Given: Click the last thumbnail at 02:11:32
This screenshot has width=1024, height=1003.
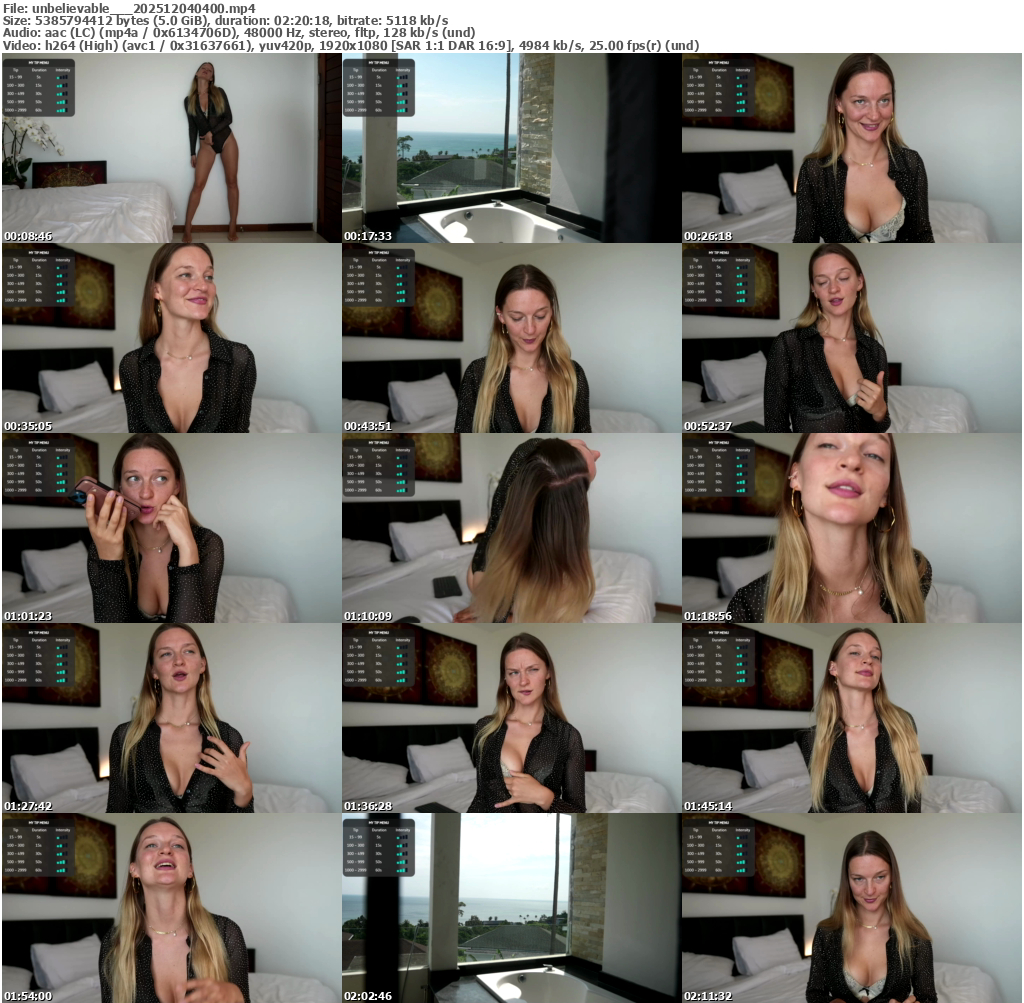Looking at the screenshot, I should click(x=851, y=908).
